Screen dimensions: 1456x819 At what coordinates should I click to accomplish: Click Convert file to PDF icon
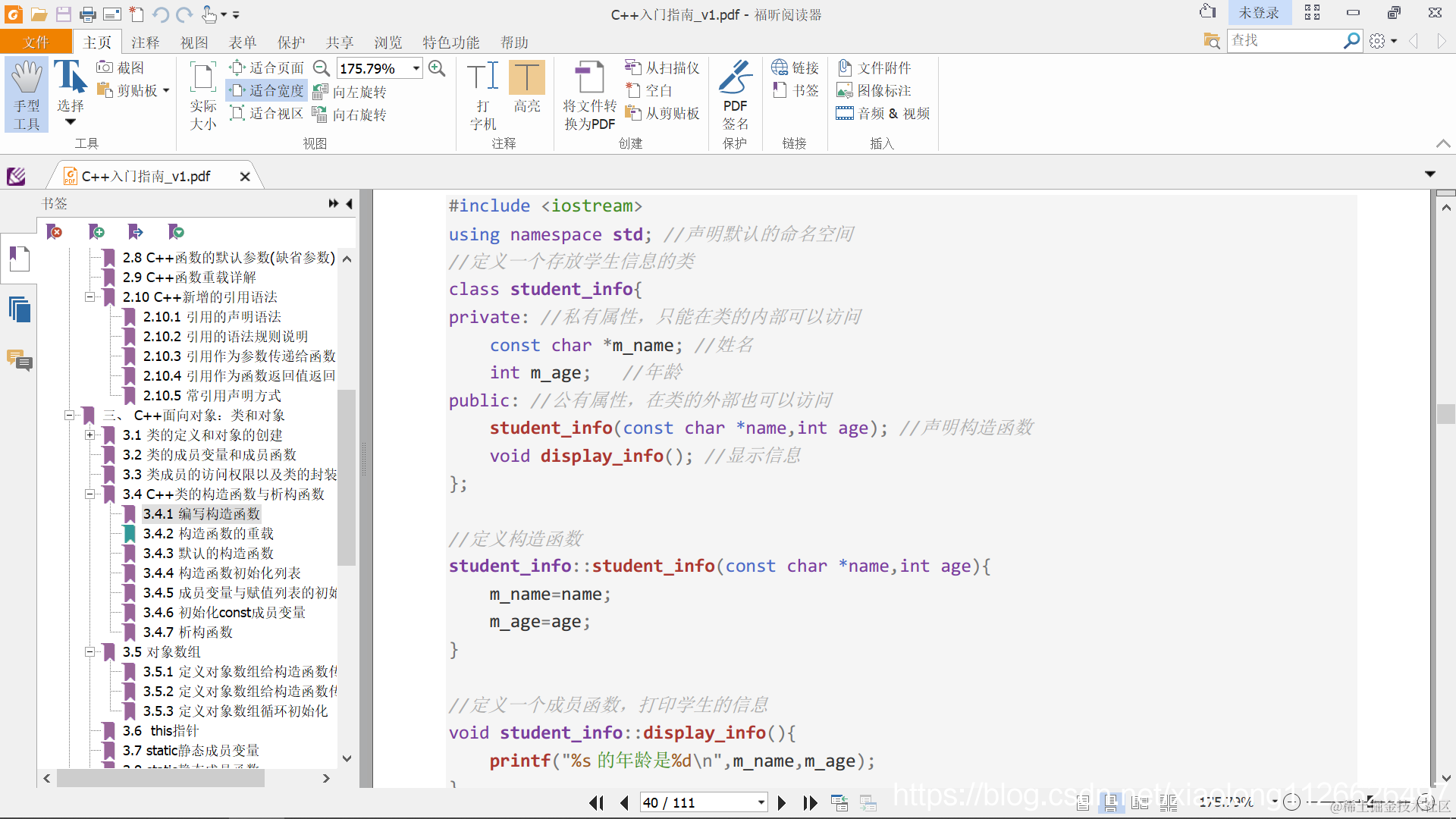(589, 78)
